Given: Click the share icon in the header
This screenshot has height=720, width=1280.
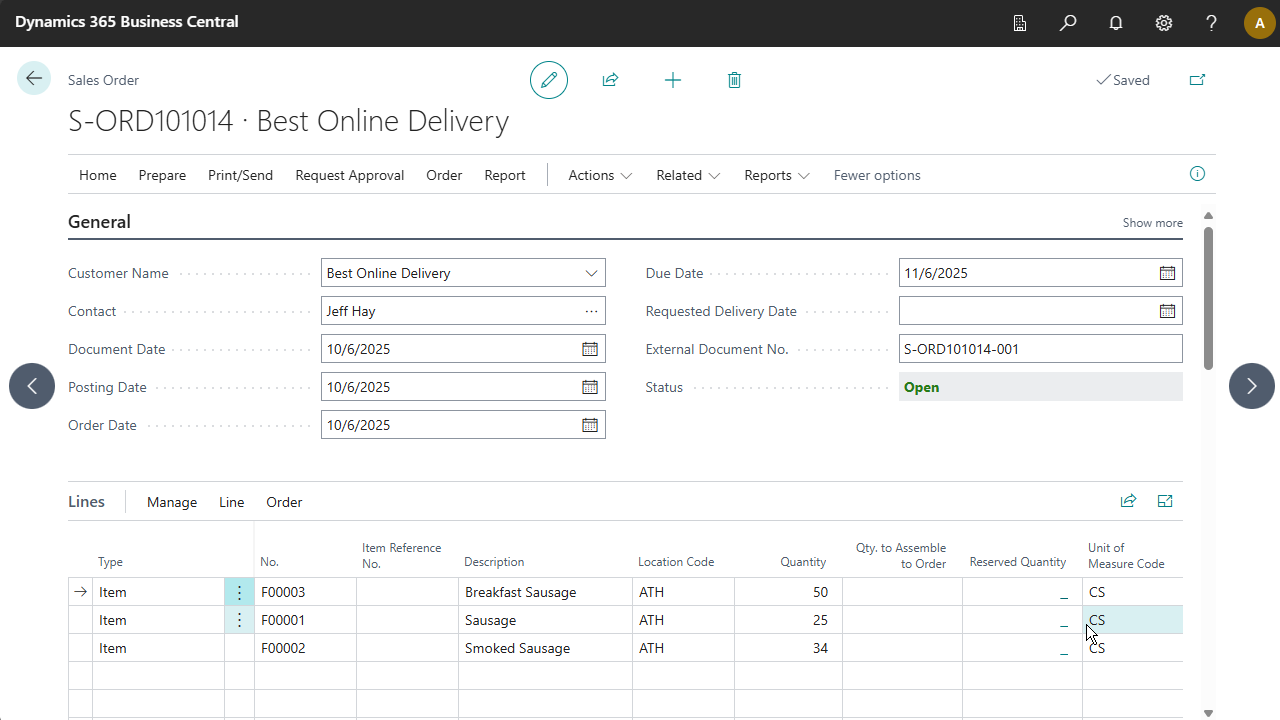Looking at the screenshot, I should (610, 80).
